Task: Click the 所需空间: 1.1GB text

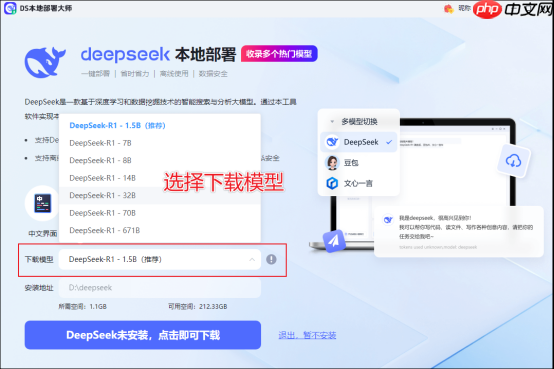Action: pos(82,306)
